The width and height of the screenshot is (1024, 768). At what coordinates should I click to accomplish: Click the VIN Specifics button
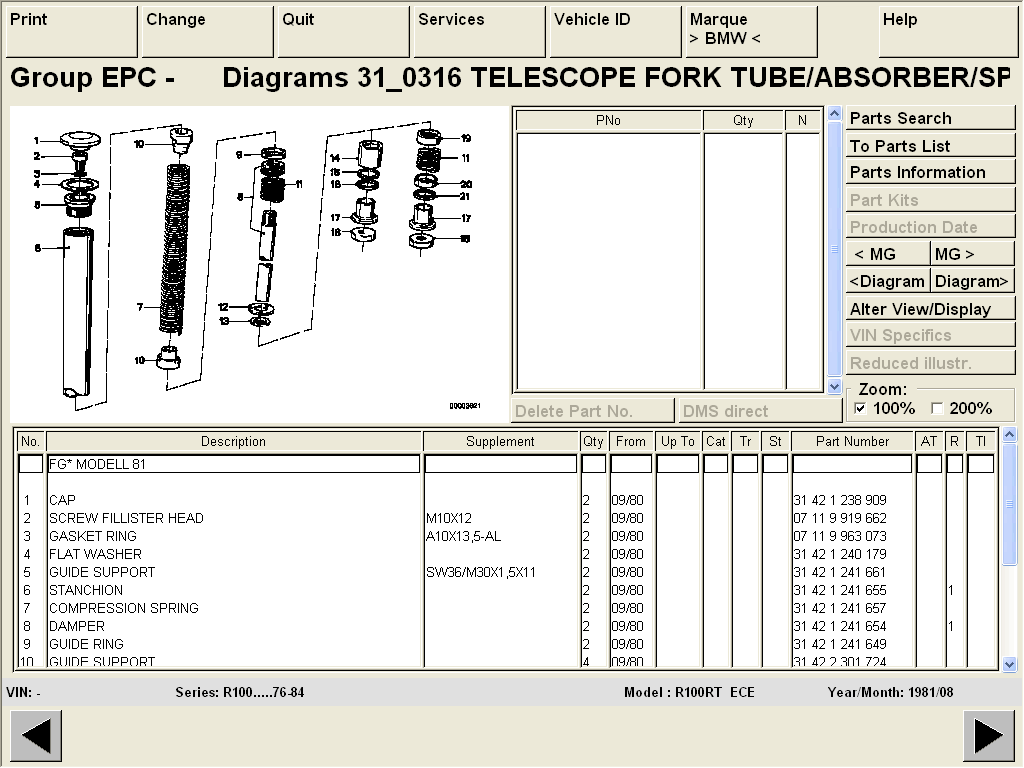(x=930, y=336)
